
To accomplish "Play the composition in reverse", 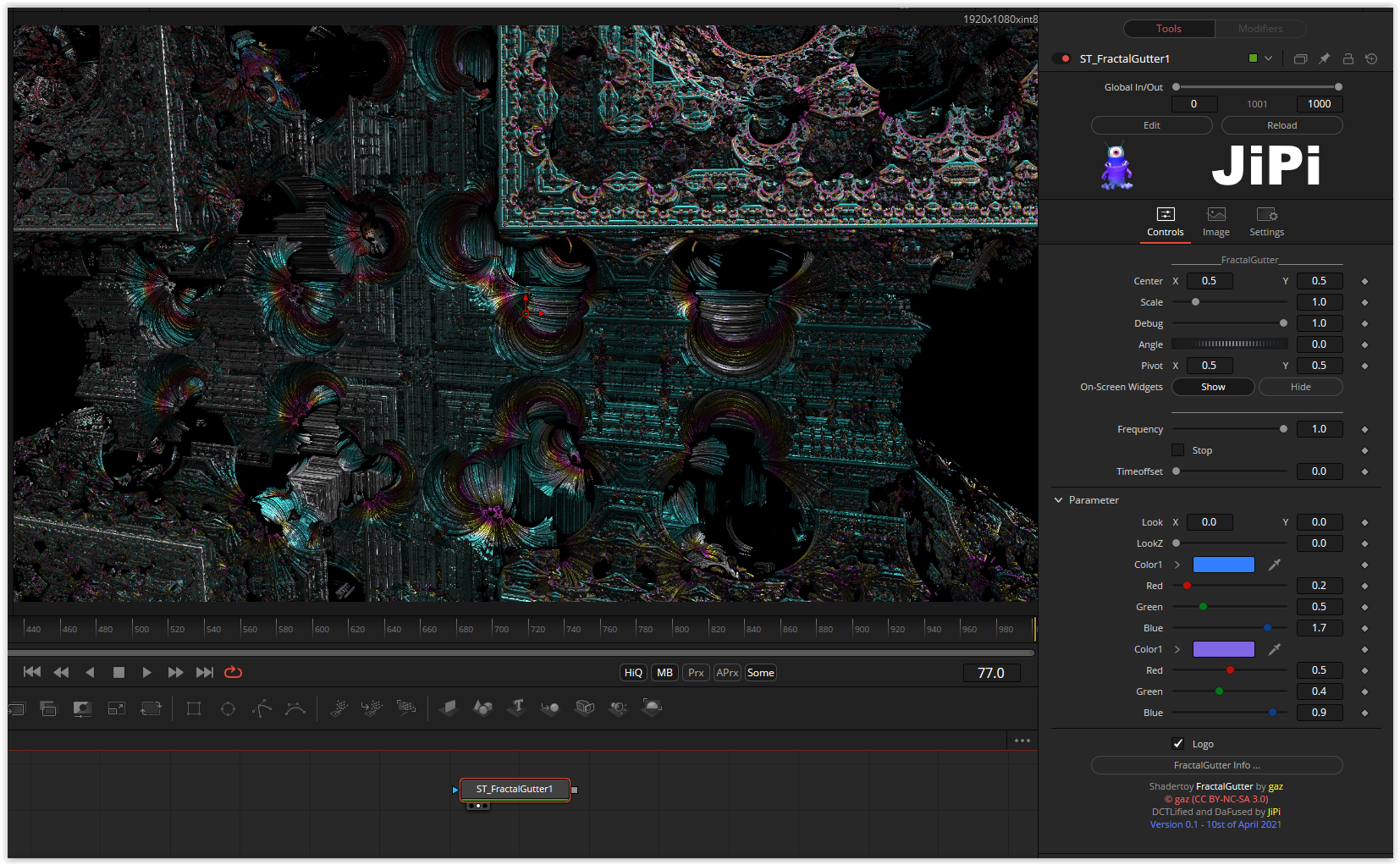I will 90,672.
